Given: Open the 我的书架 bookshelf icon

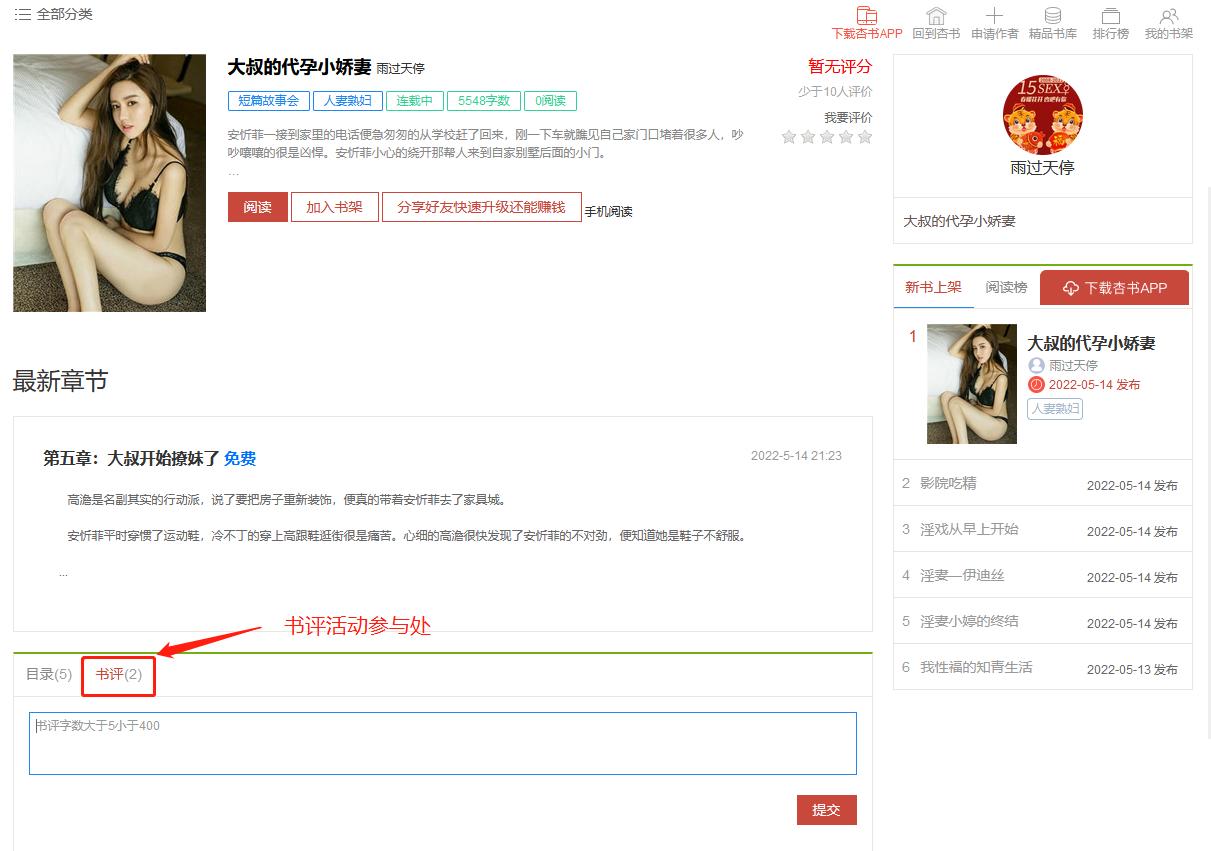Looking at the screenshot, I should pyautogui.click(x=1168, y=16).
